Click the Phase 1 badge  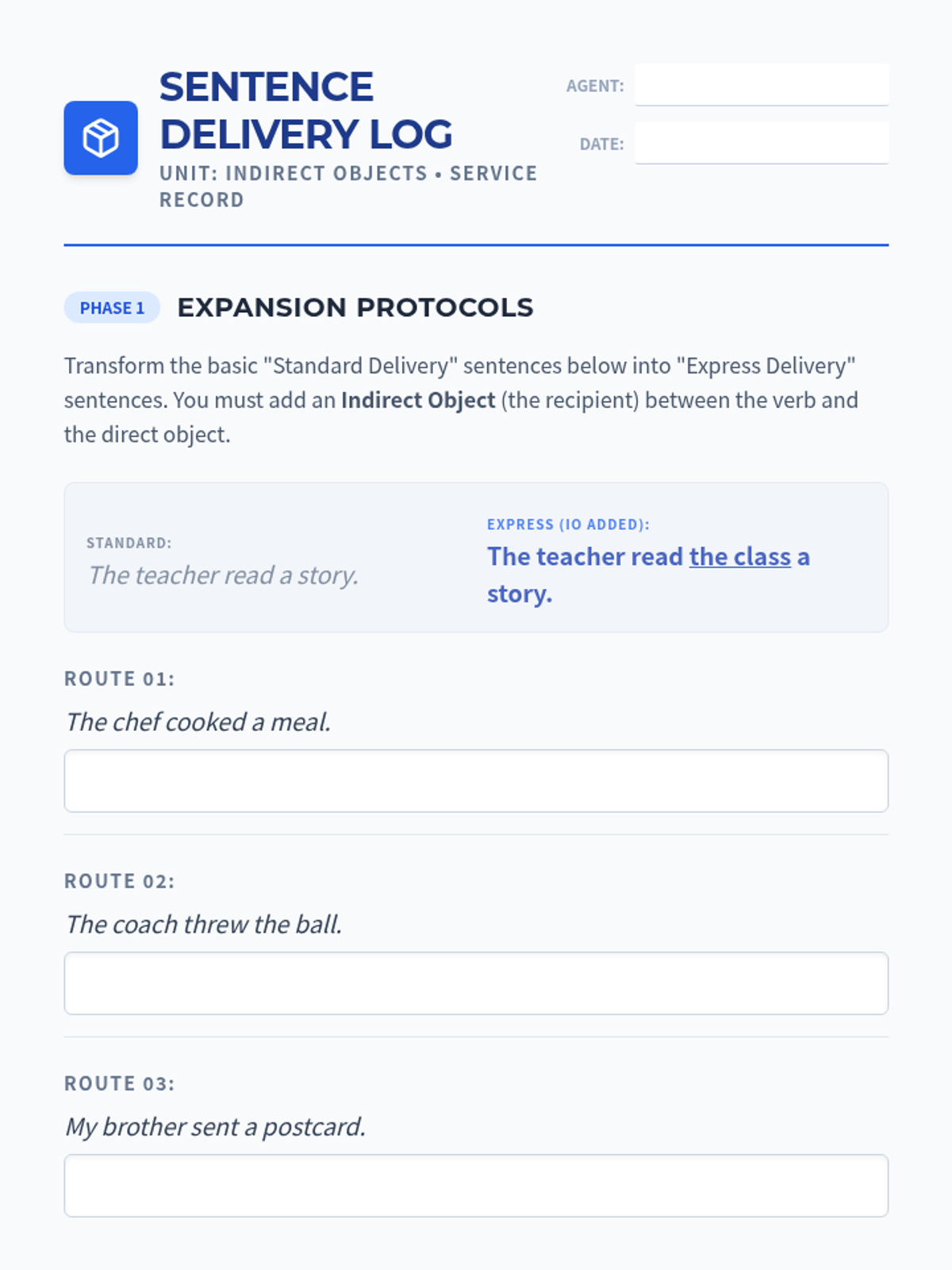[112, 308]
